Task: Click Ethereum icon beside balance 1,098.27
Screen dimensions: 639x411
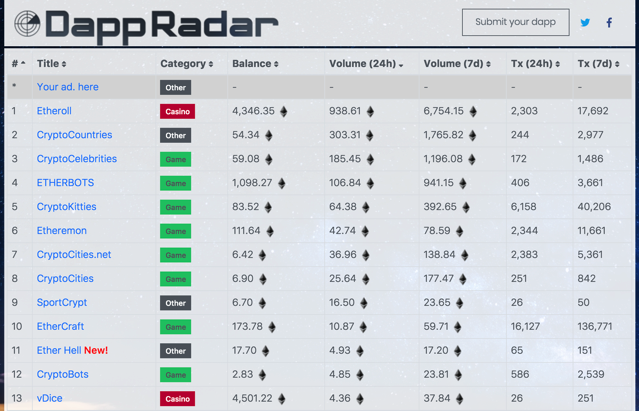Action: (282, 184)
